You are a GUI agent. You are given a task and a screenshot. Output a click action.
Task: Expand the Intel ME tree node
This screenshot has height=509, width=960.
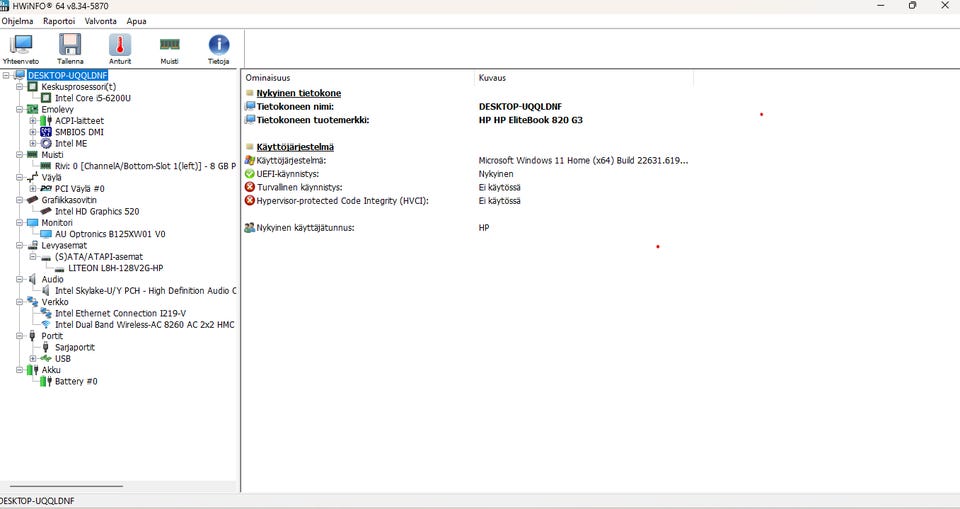(33, 143)
